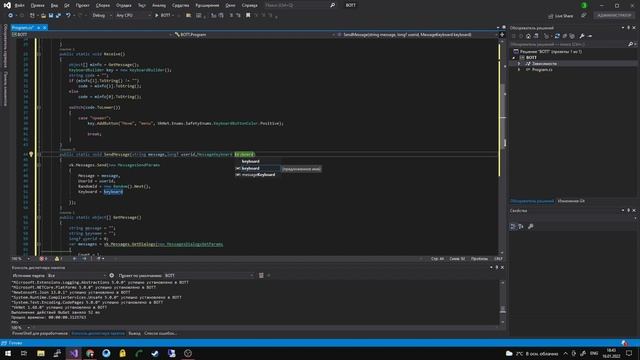
Task: Open the editor zoom 100% dropdown
Action: click(20, 259)
